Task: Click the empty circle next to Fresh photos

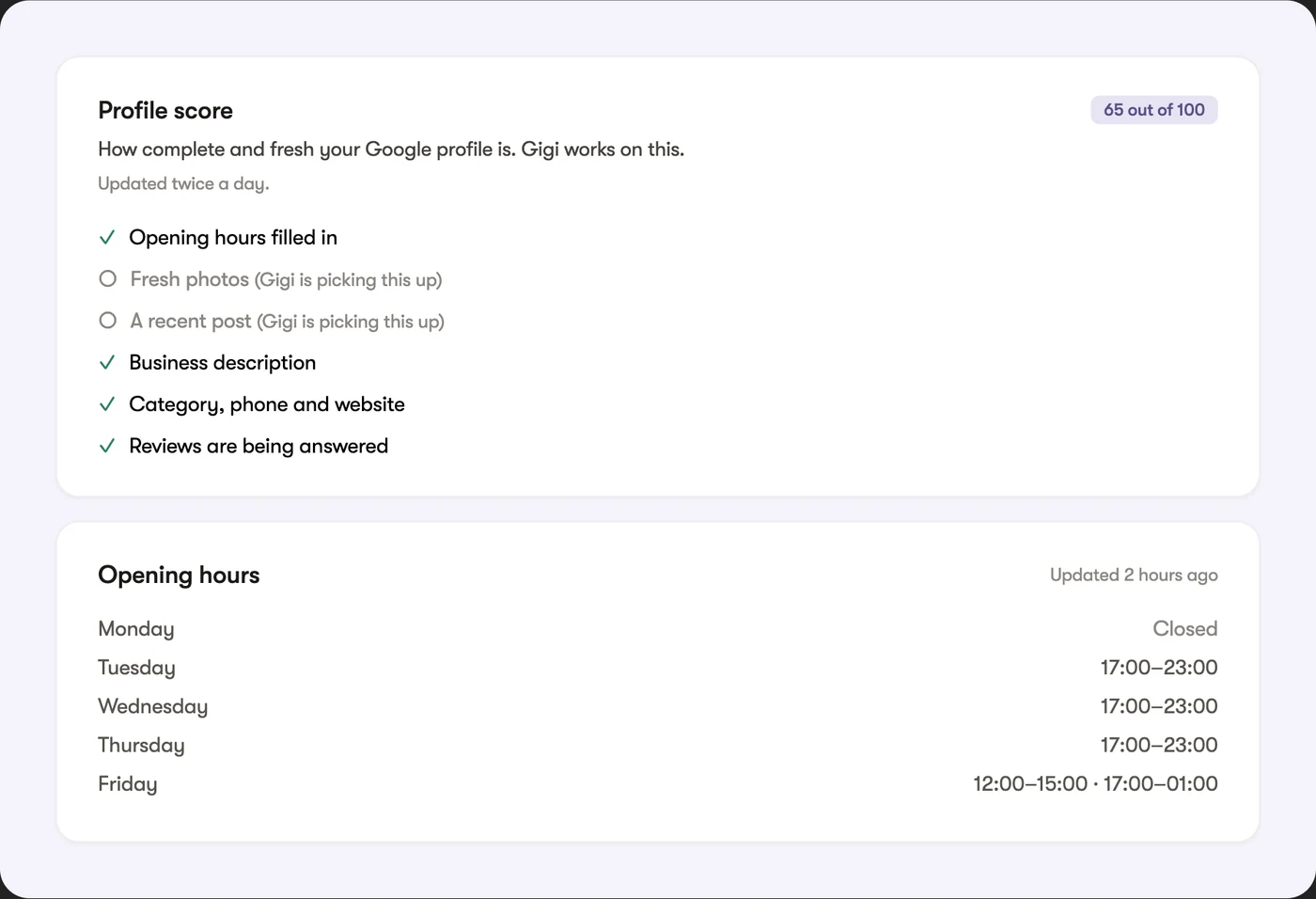Action: point(108,279)
